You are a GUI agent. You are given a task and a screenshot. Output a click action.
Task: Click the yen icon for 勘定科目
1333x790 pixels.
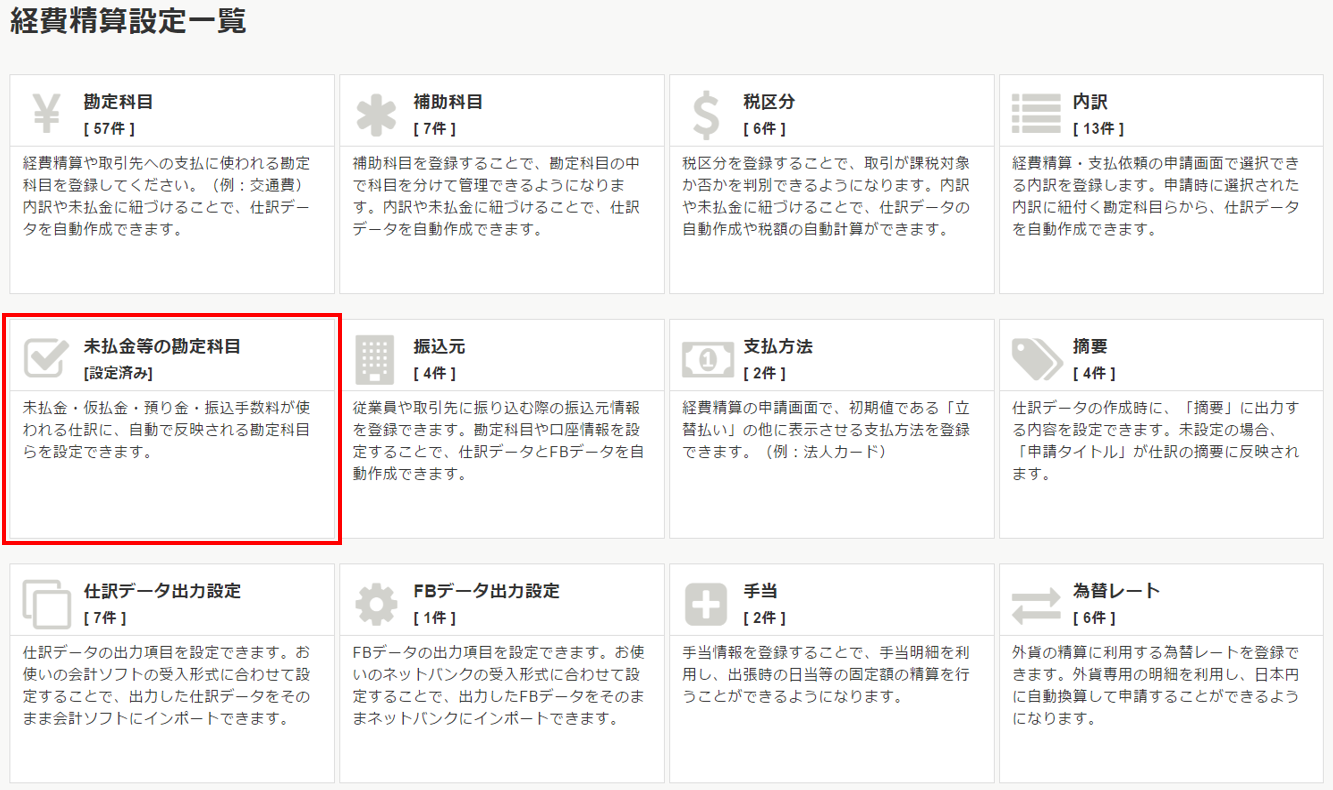pos(46,114)
